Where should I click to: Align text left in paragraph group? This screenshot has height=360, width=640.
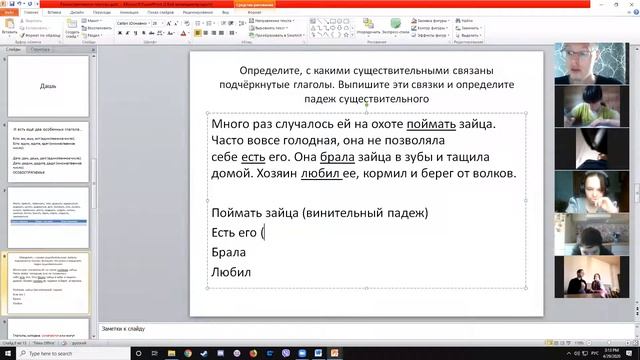pos(198,33)
